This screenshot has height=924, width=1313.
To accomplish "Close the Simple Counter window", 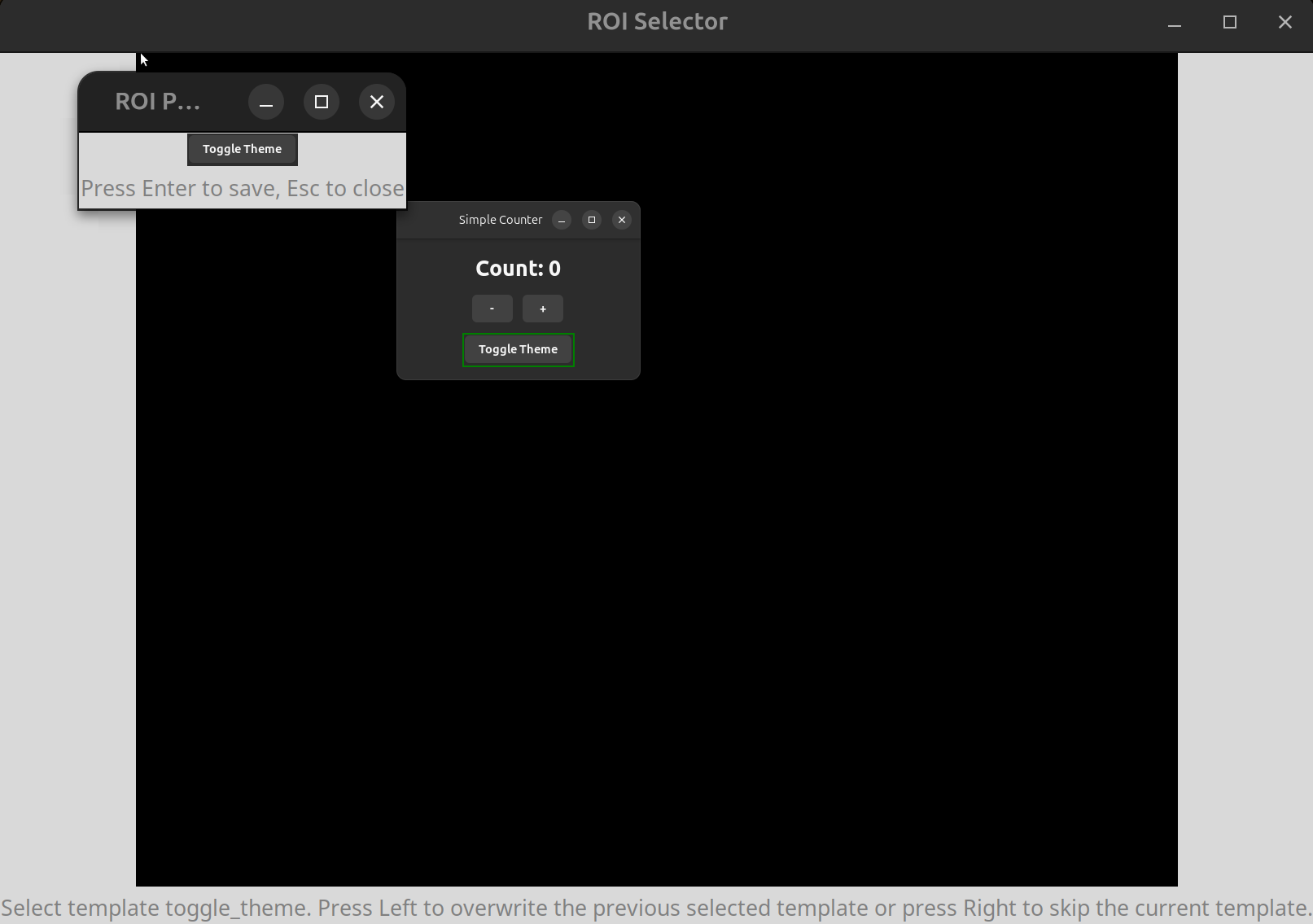I will 621,220.
